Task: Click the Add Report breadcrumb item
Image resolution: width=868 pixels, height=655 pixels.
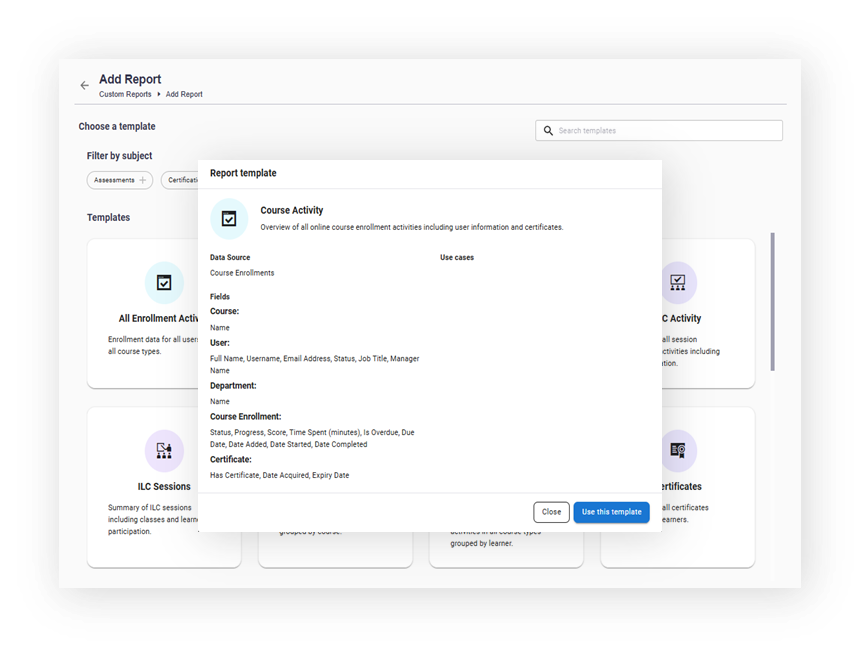Action: (x=184, y=94)
